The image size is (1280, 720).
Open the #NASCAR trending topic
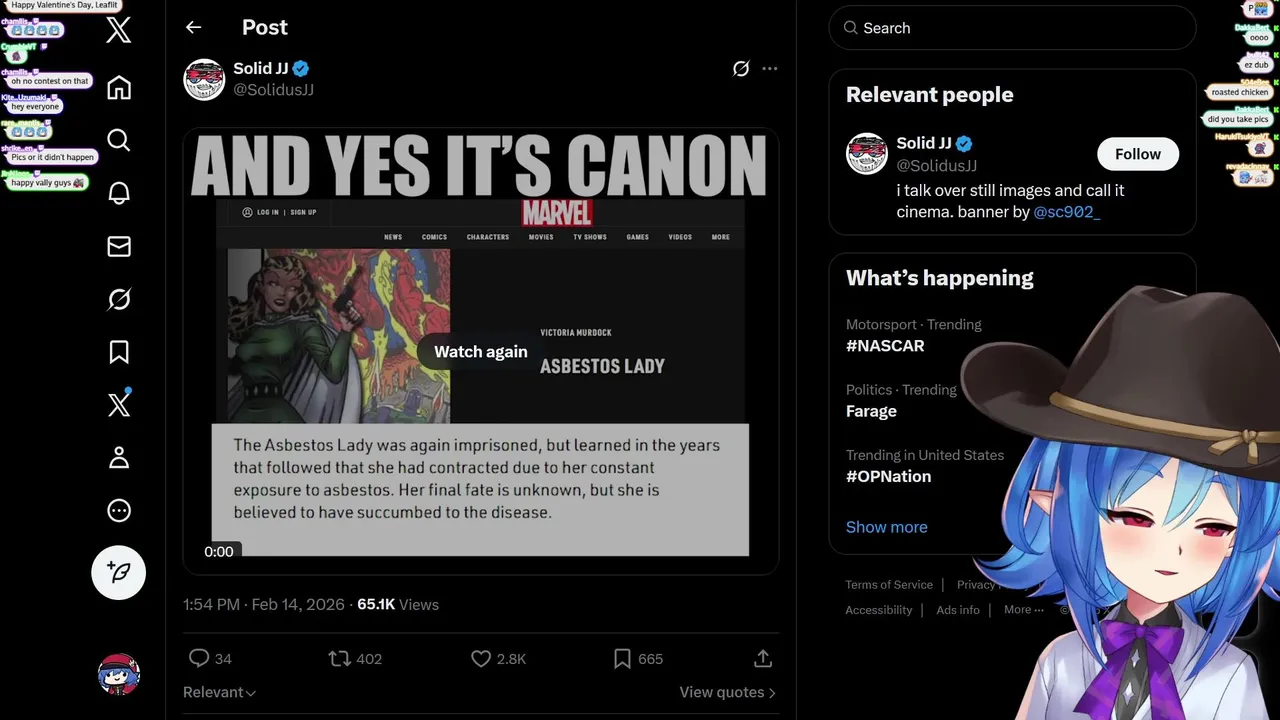coord(885,346)
